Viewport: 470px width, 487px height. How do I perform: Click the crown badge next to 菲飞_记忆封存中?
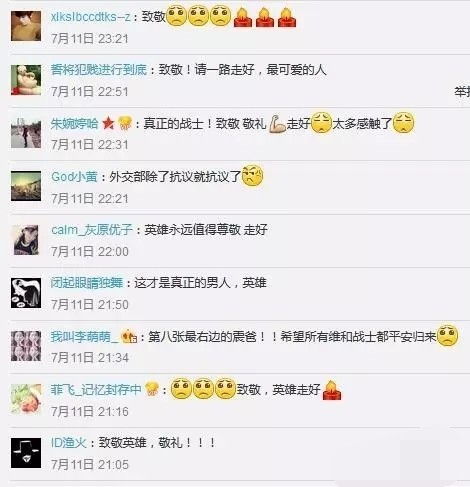[151, 389]
